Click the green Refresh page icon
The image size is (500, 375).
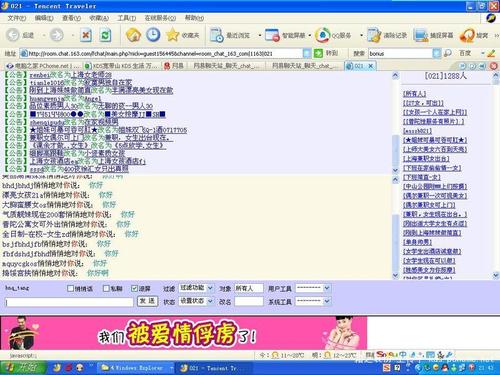coord(105,35)
